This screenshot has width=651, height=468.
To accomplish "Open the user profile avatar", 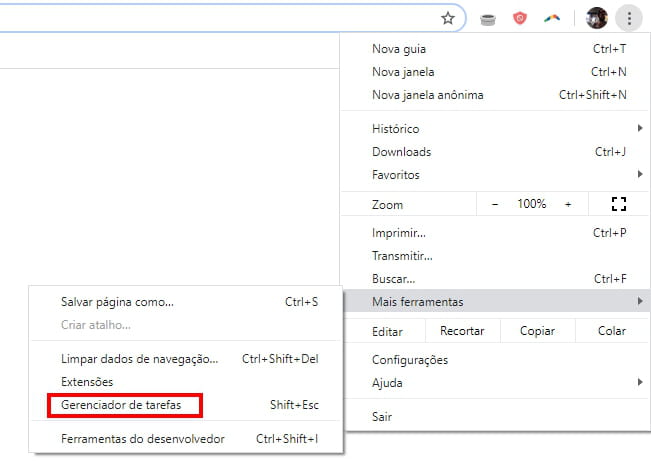I will [x=597, y=18].
